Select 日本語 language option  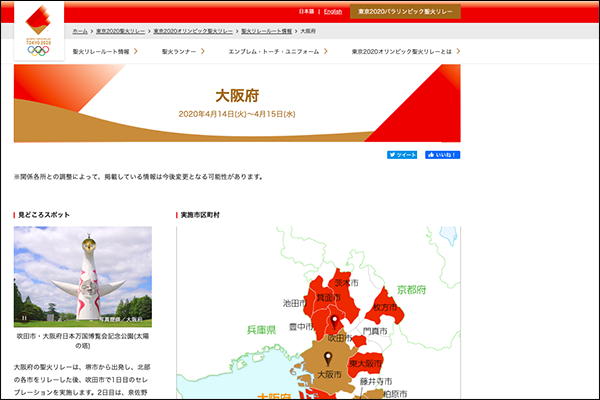[x=307, y=11]
